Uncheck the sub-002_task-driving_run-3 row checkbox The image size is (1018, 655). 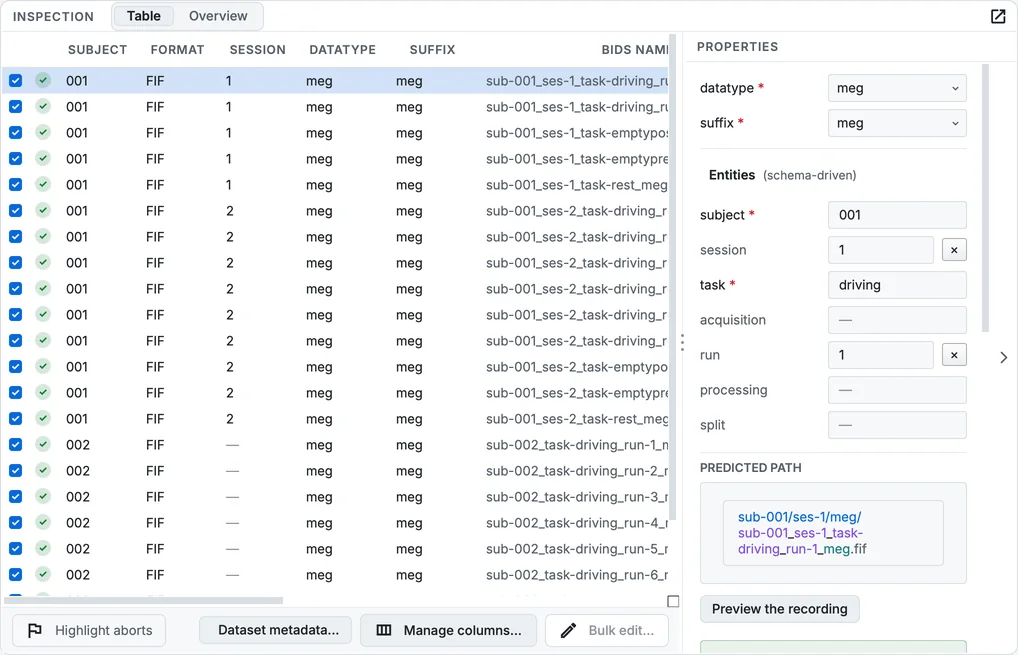click(x=16, y=496)
